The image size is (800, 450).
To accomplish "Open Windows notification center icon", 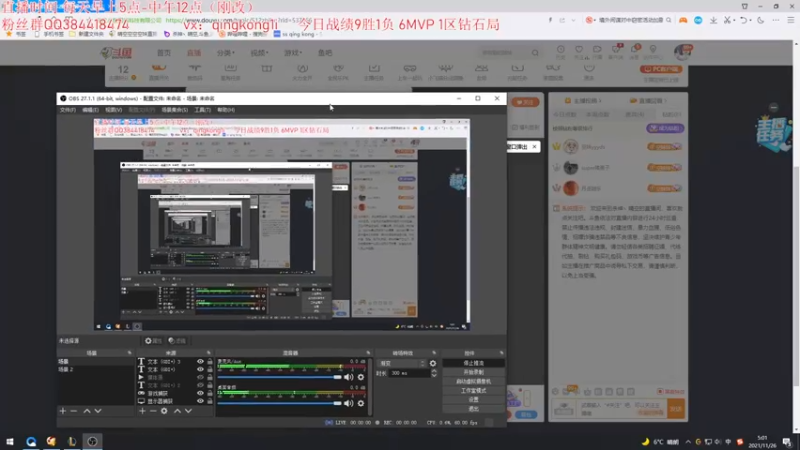I will point(787,442).
